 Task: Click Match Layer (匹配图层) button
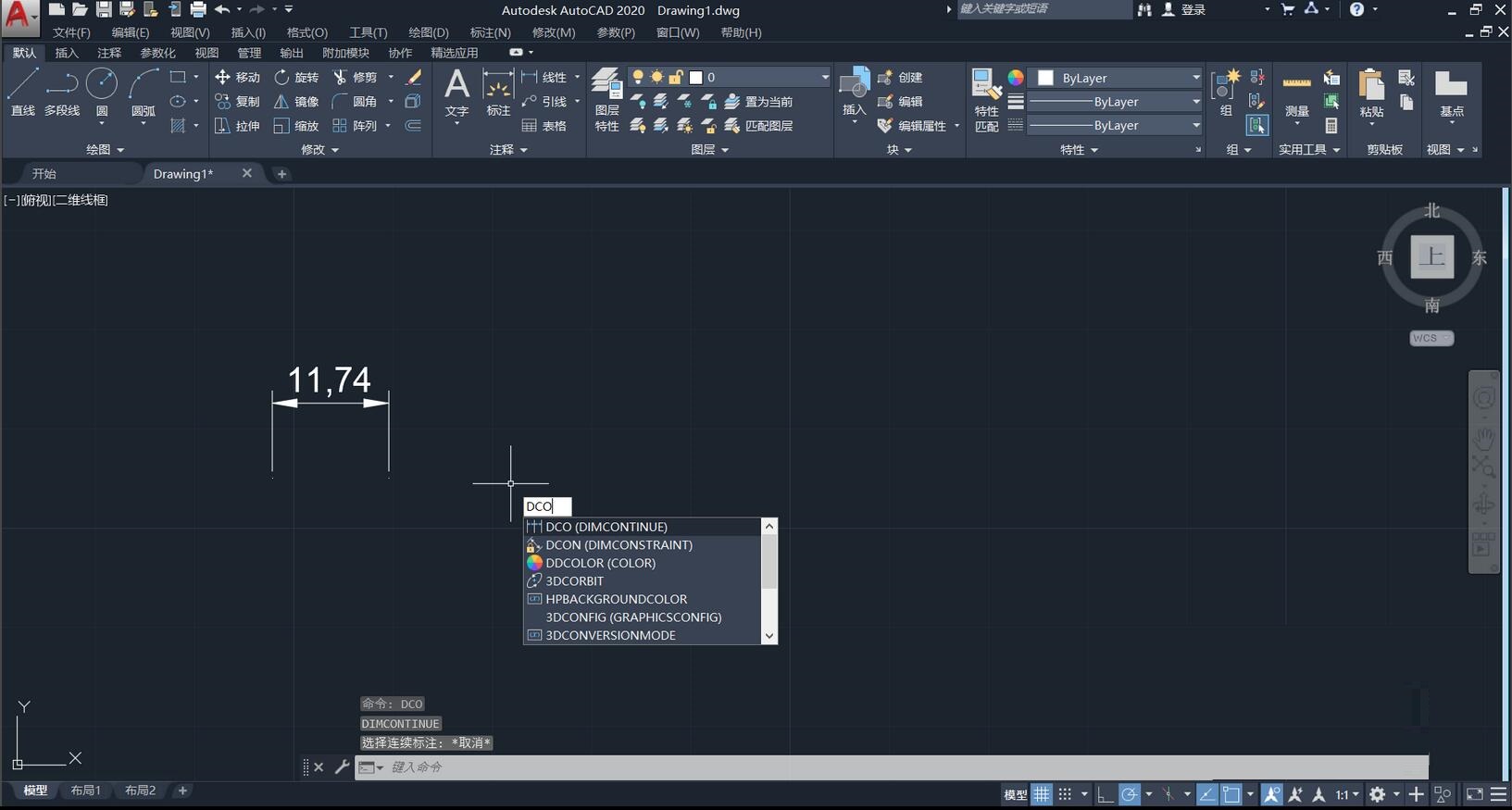(758, 126)
